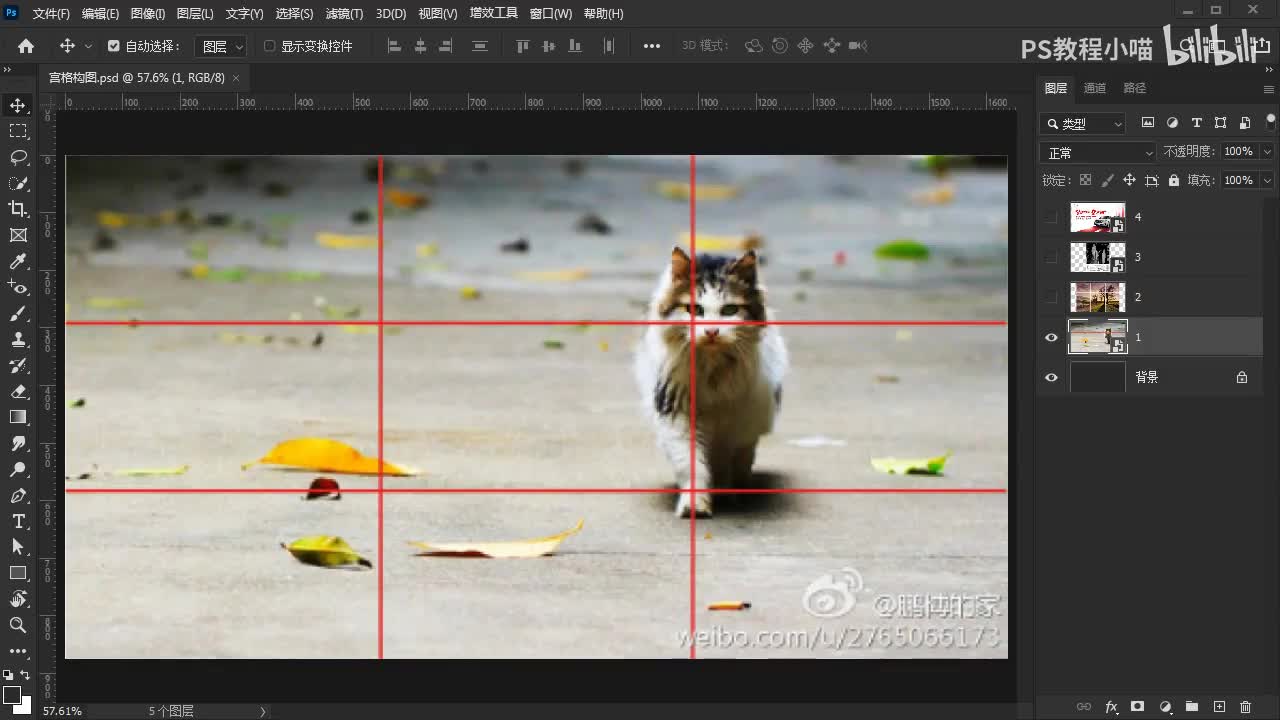Add a layer mask
The width and height of the screenshot is (1280, 720).
coord(1138,707)
